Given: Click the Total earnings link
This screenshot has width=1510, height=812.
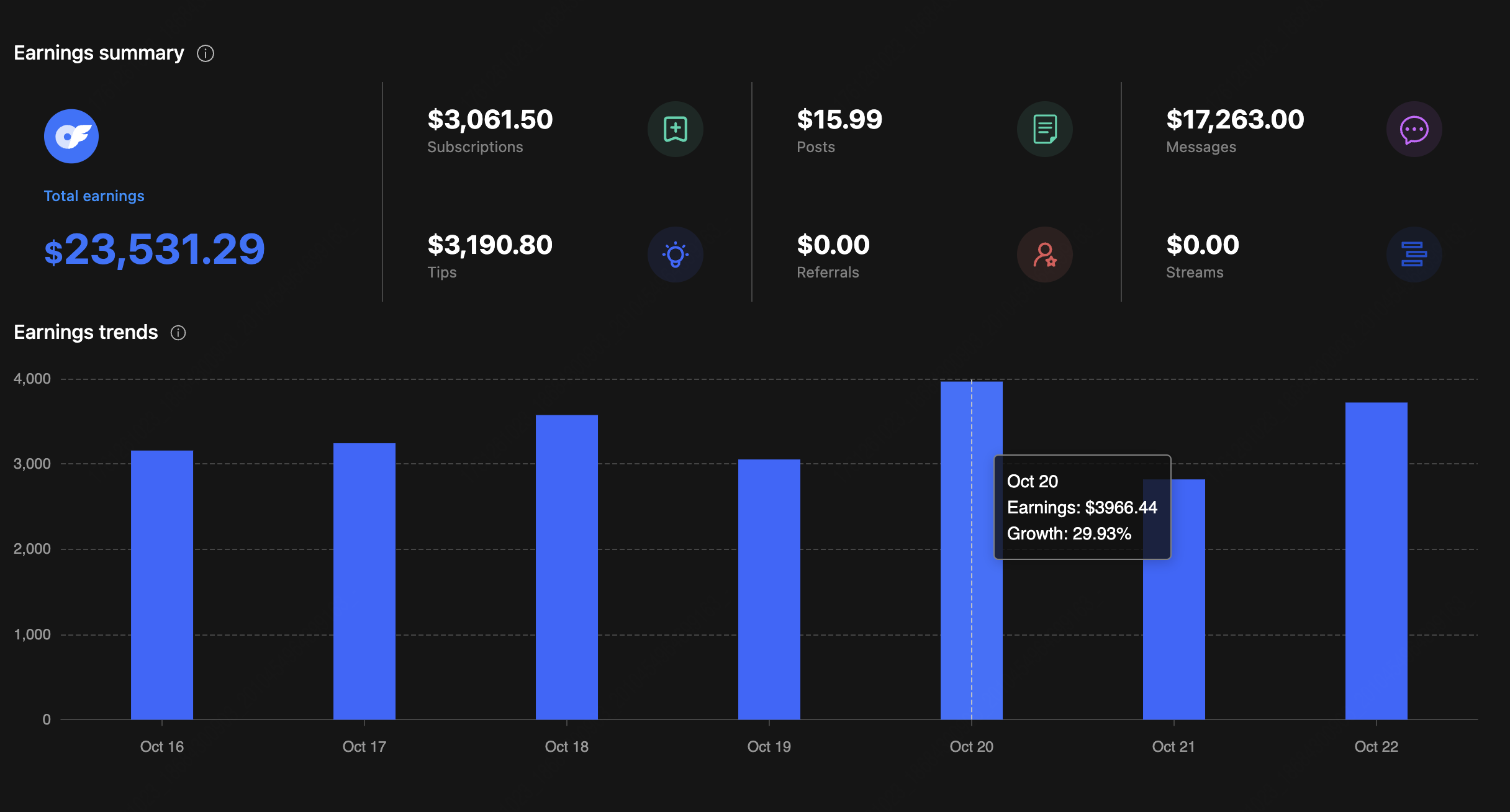Looking at the screenshot, I should (x=94, y=195).
